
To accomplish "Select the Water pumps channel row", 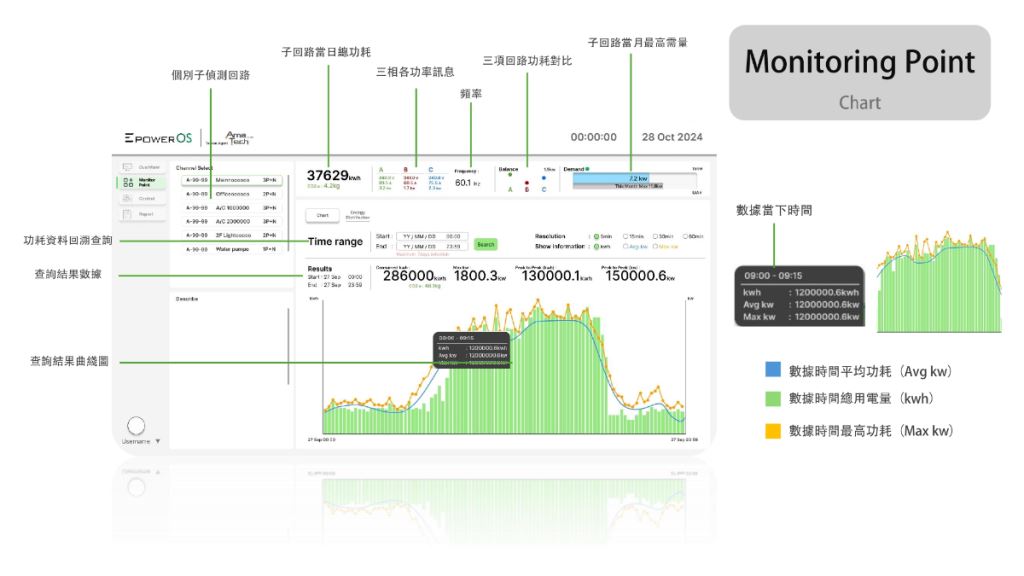I will click(232, 249).
